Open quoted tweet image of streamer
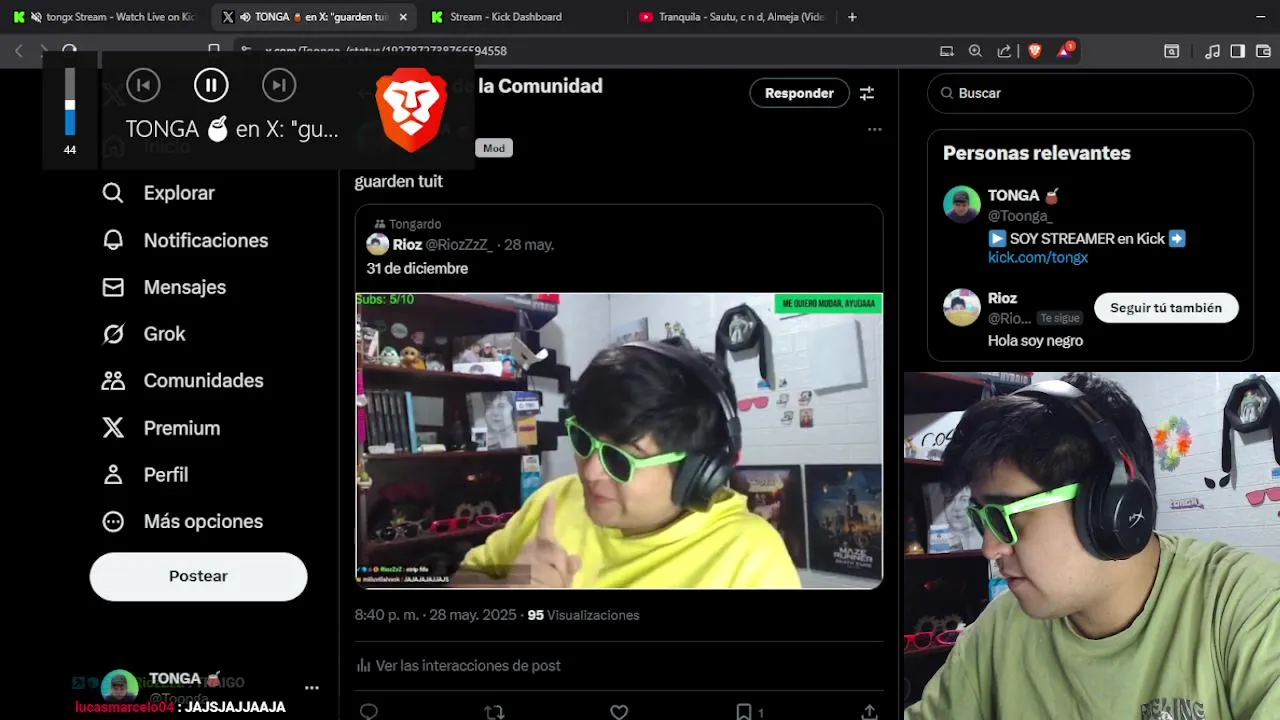This screenshot has height=720, width=1280. point(619,440)
